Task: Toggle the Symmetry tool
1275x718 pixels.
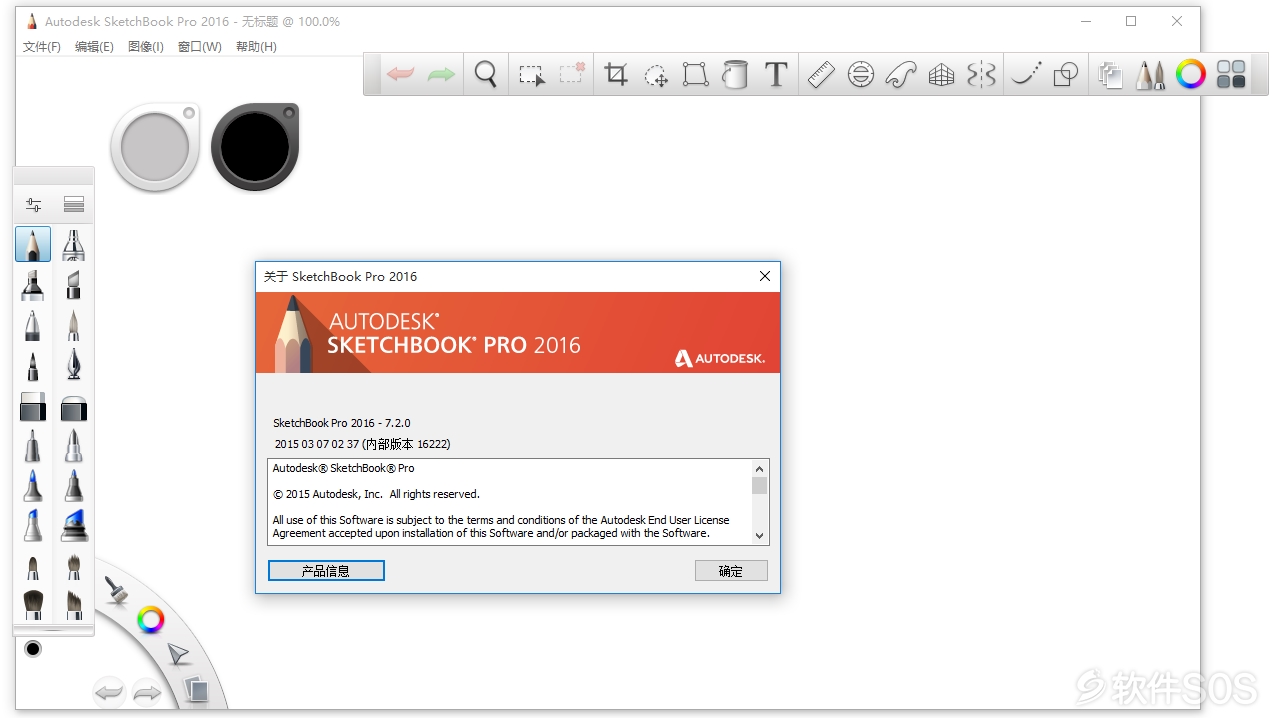Action: [x=981, y=75]
